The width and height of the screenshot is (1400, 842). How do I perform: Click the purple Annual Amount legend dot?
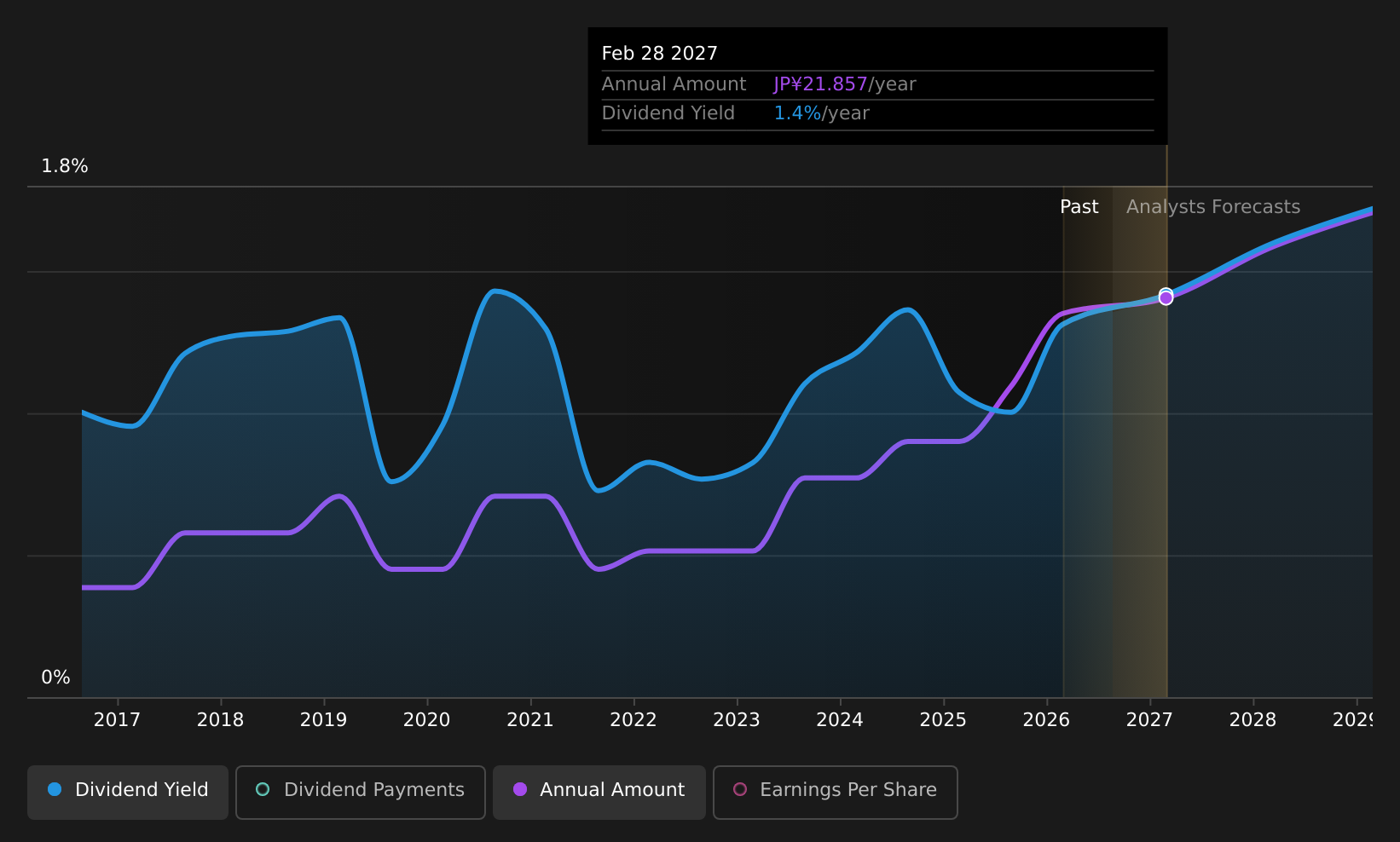[x=520, y=789]
